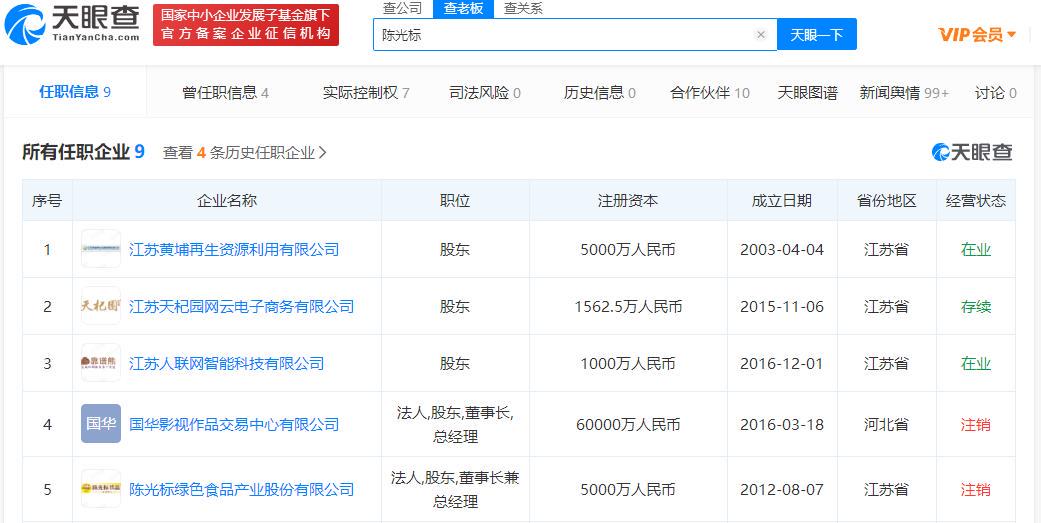Open the 司法风险 0 tab
The width and height of the screenshot is (1041, 523).
(485, 93)
